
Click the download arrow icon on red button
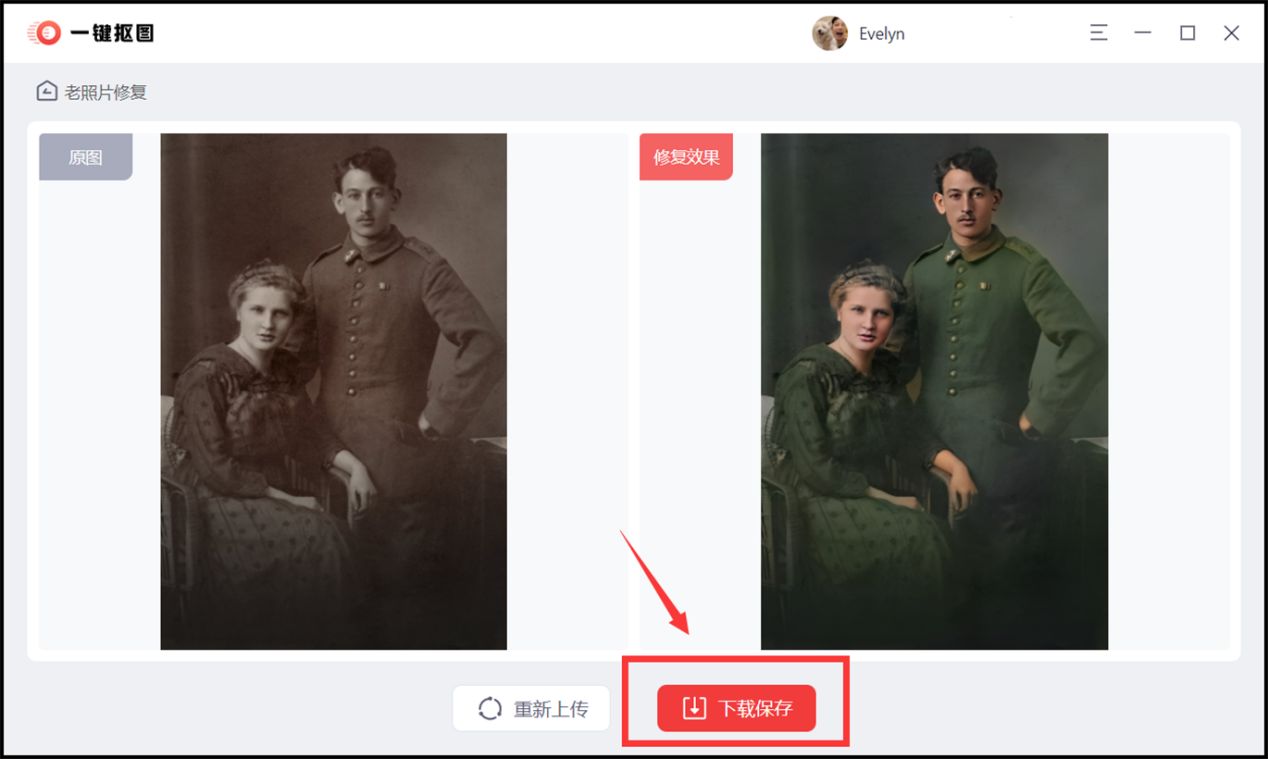(x=694, y=708)
